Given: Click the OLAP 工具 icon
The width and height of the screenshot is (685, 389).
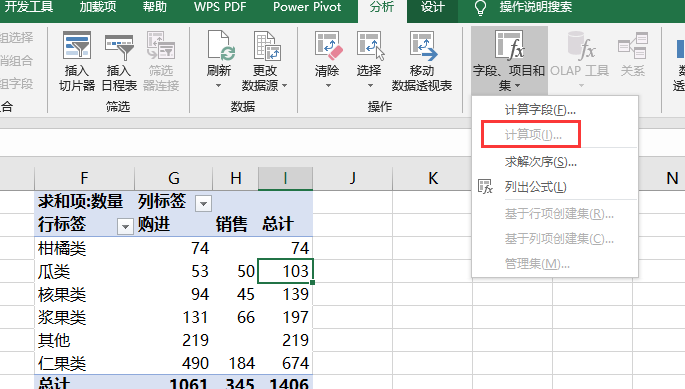Looking at the screenshot, I should (x=581, y=45).
